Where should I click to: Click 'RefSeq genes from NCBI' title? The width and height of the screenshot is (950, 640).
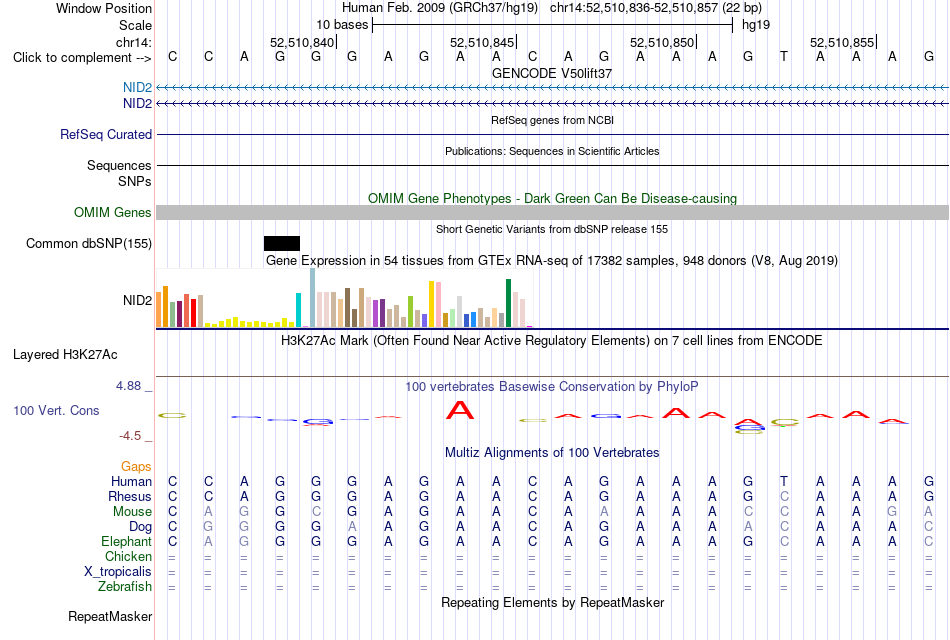[552, 120]
